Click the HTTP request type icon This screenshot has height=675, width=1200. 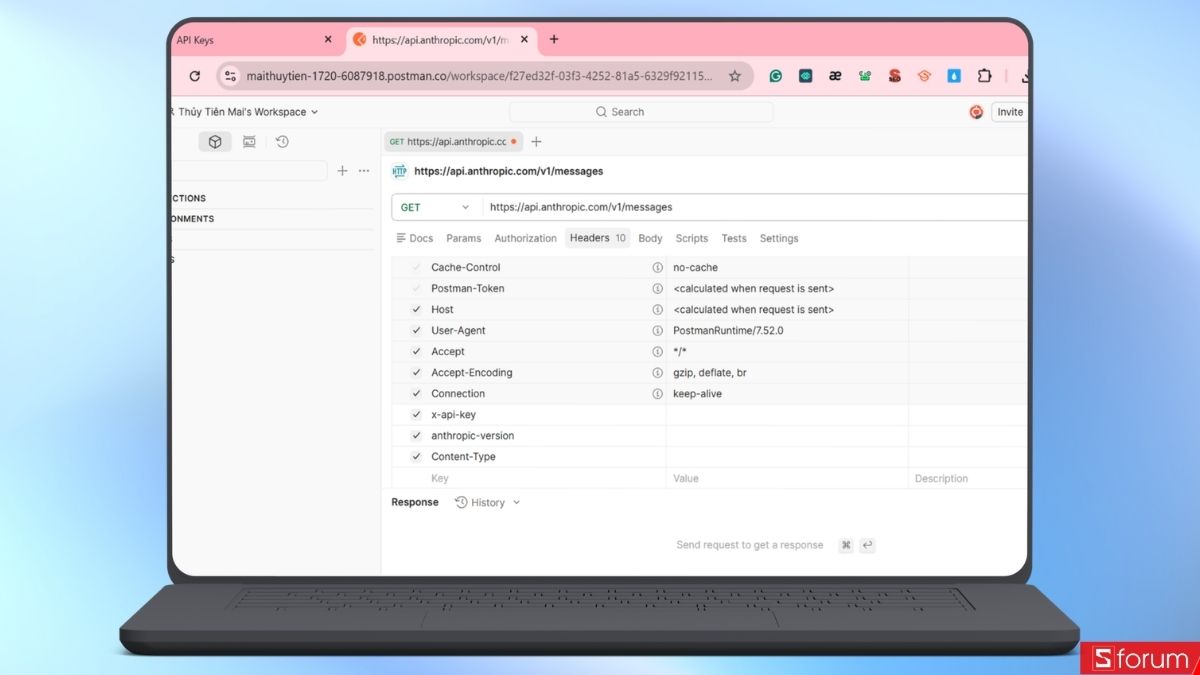400,171
